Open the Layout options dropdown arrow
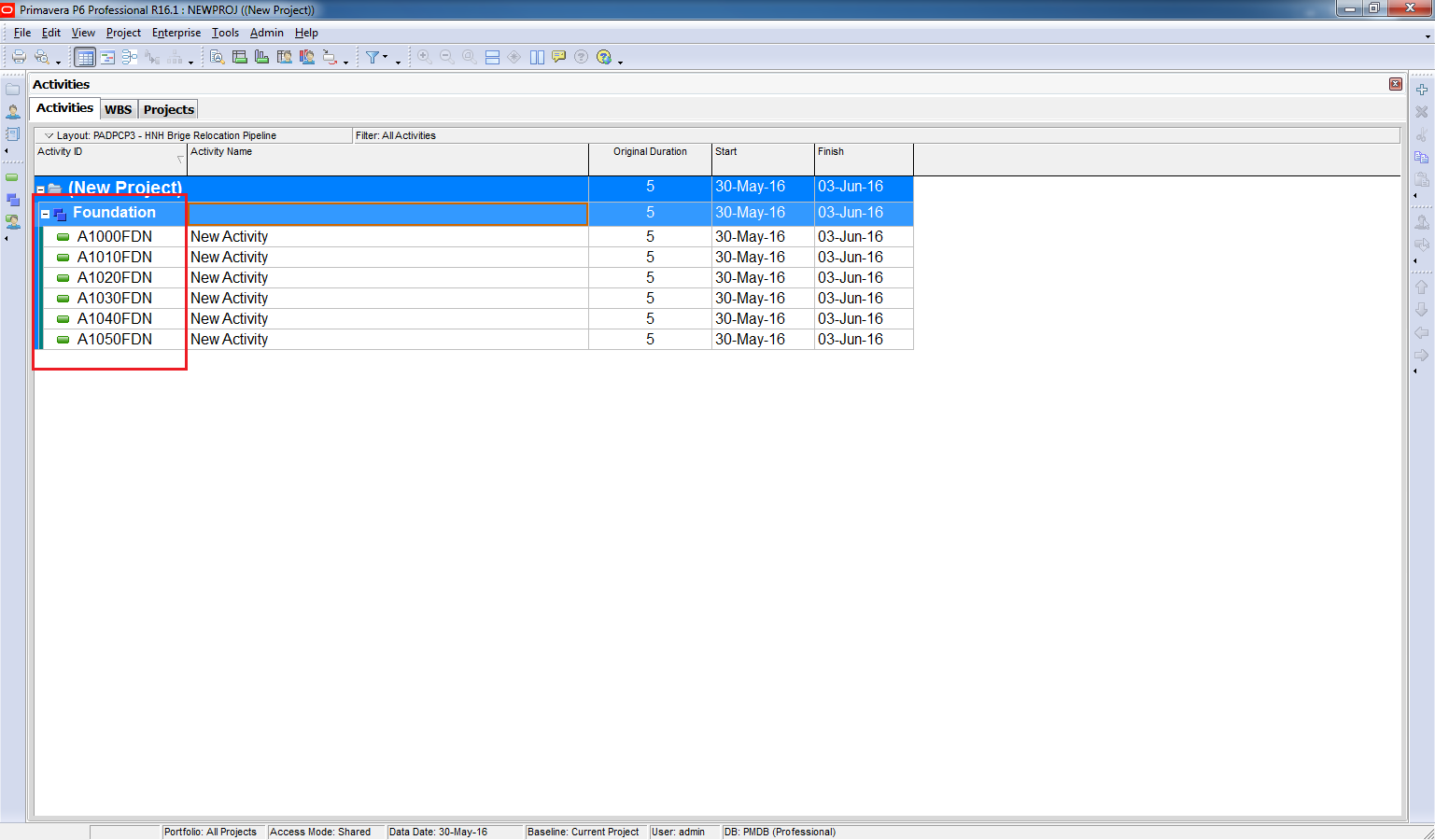1435x840 pixels. pos(49,135)
